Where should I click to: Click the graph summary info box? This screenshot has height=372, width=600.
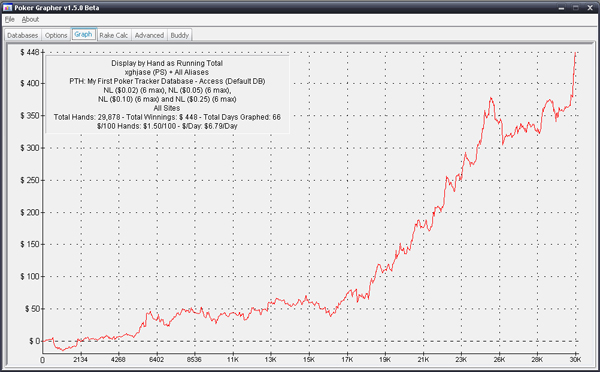pyautogui.click(x=167, y=95)
